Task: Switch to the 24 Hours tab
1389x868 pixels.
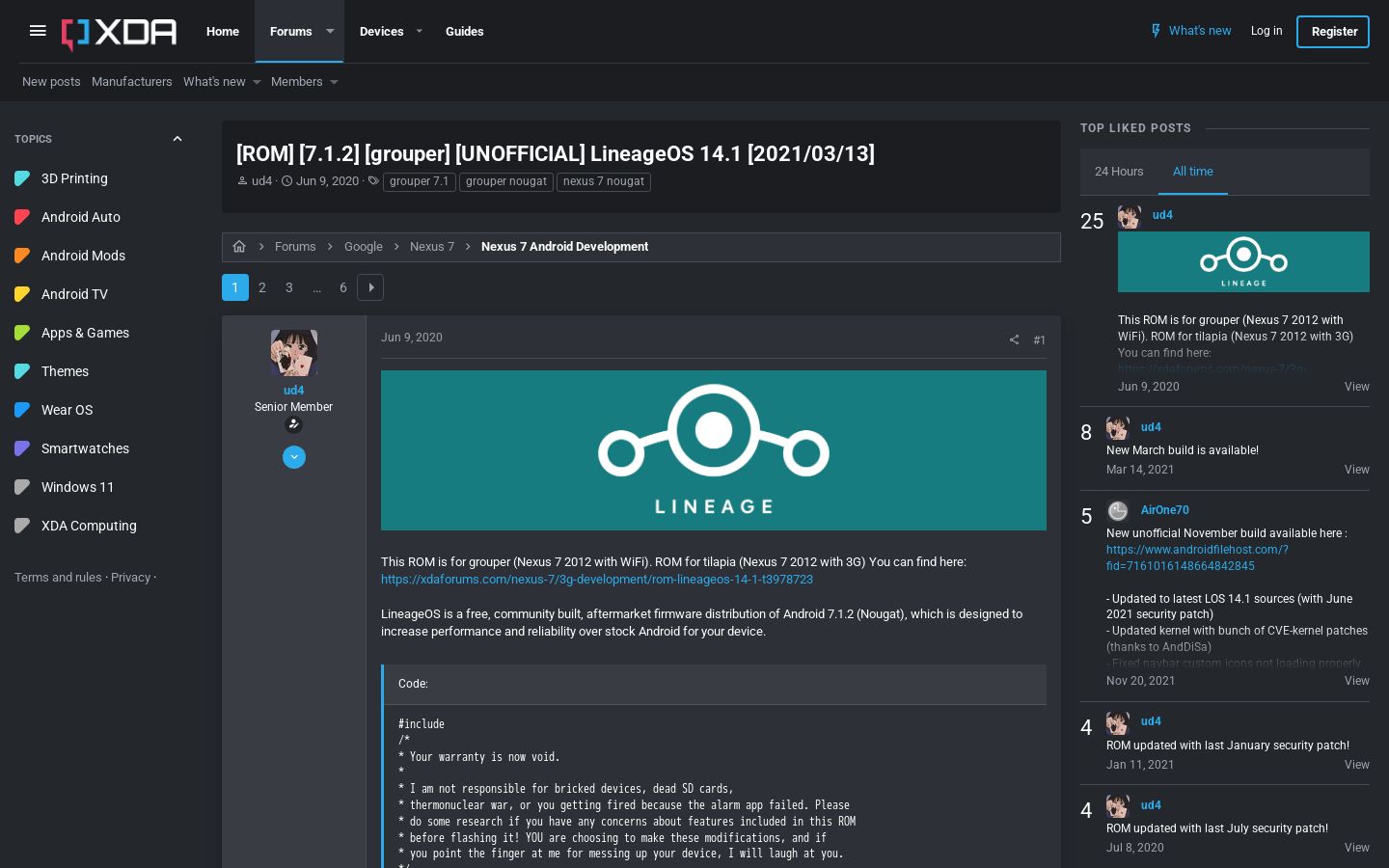Action: pyautogui.click(x=1119, y=172)
